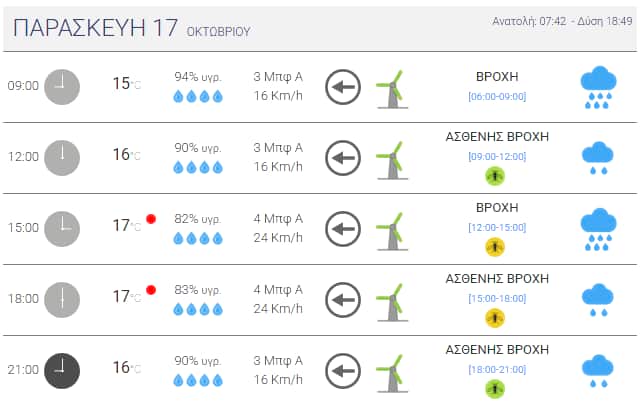Click the [15:00-18:00] time range link
This screenshot has width=640, height=403.
(497, 298)
